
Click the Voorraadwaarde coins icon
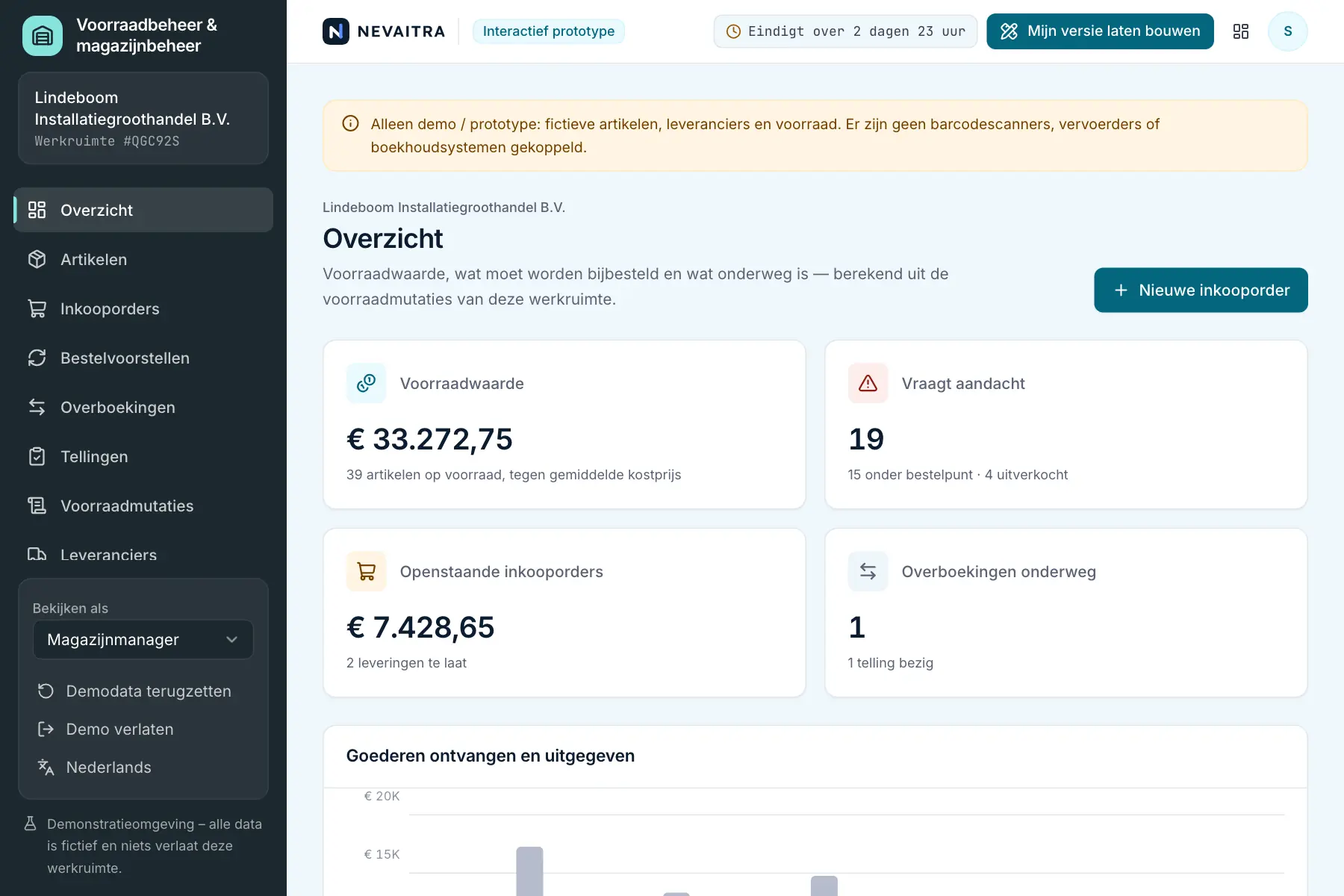[366, 383]
